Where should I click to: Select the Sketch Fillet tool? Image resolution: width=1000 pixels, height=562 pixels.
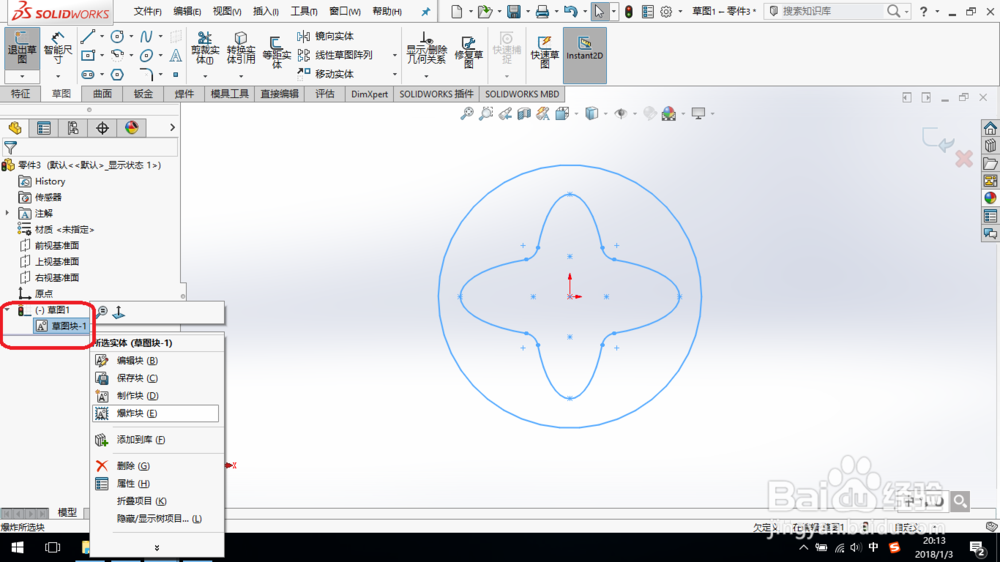point(146,75)
